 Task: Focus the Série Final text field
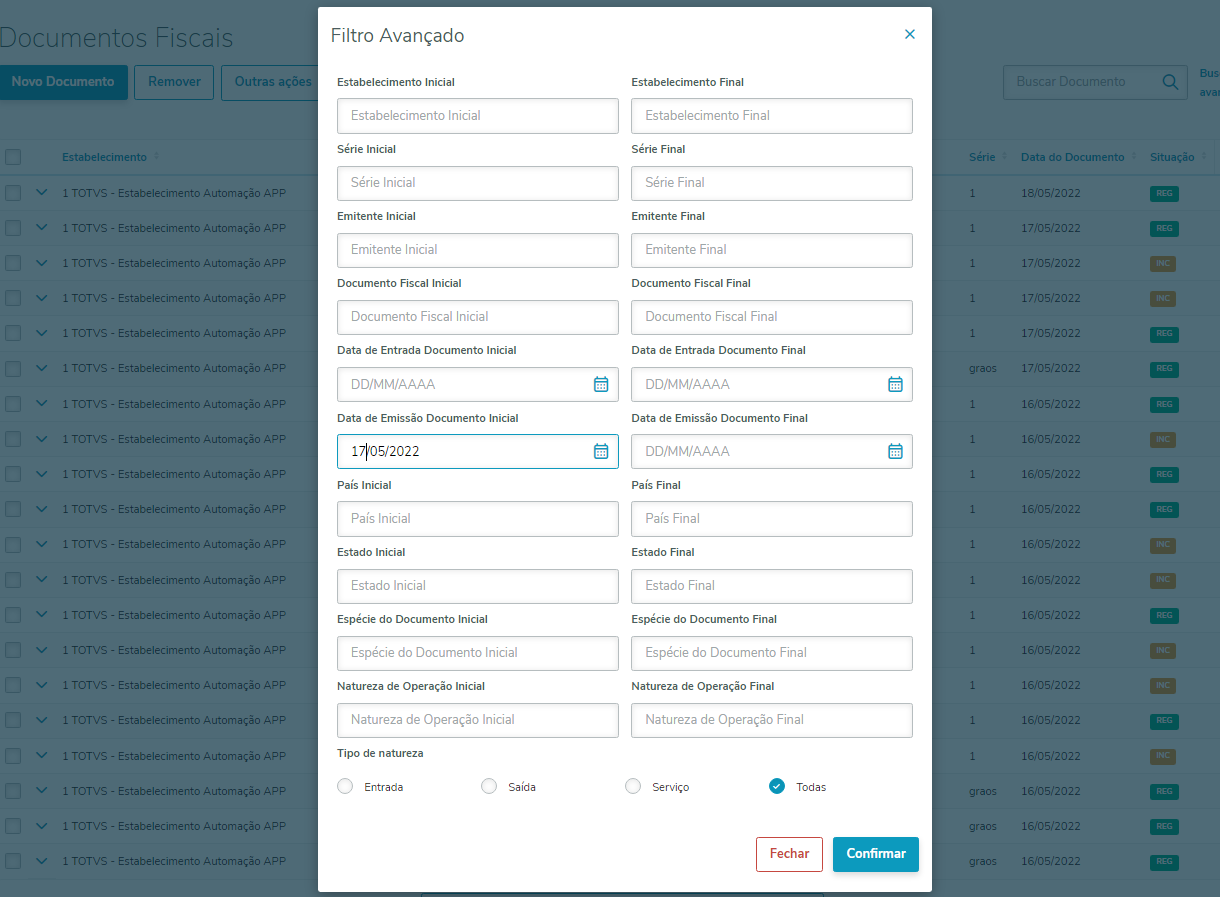(x=771, y=183)
